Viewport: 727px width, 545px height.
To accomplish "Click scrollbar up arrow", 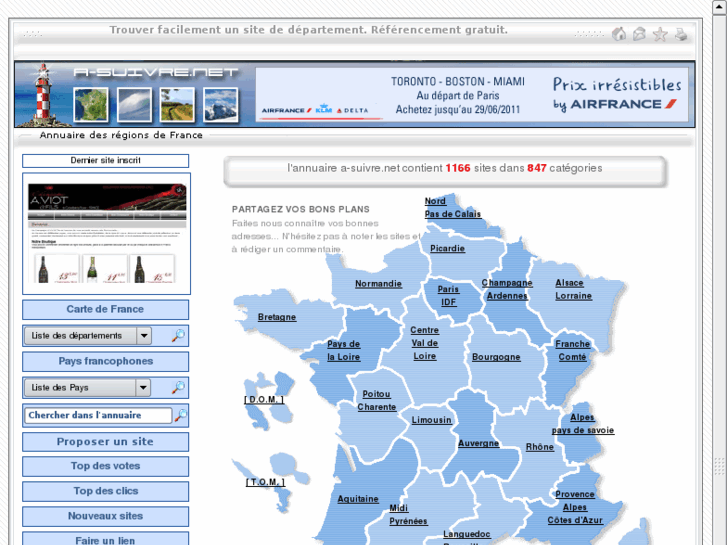I will 719,6.
